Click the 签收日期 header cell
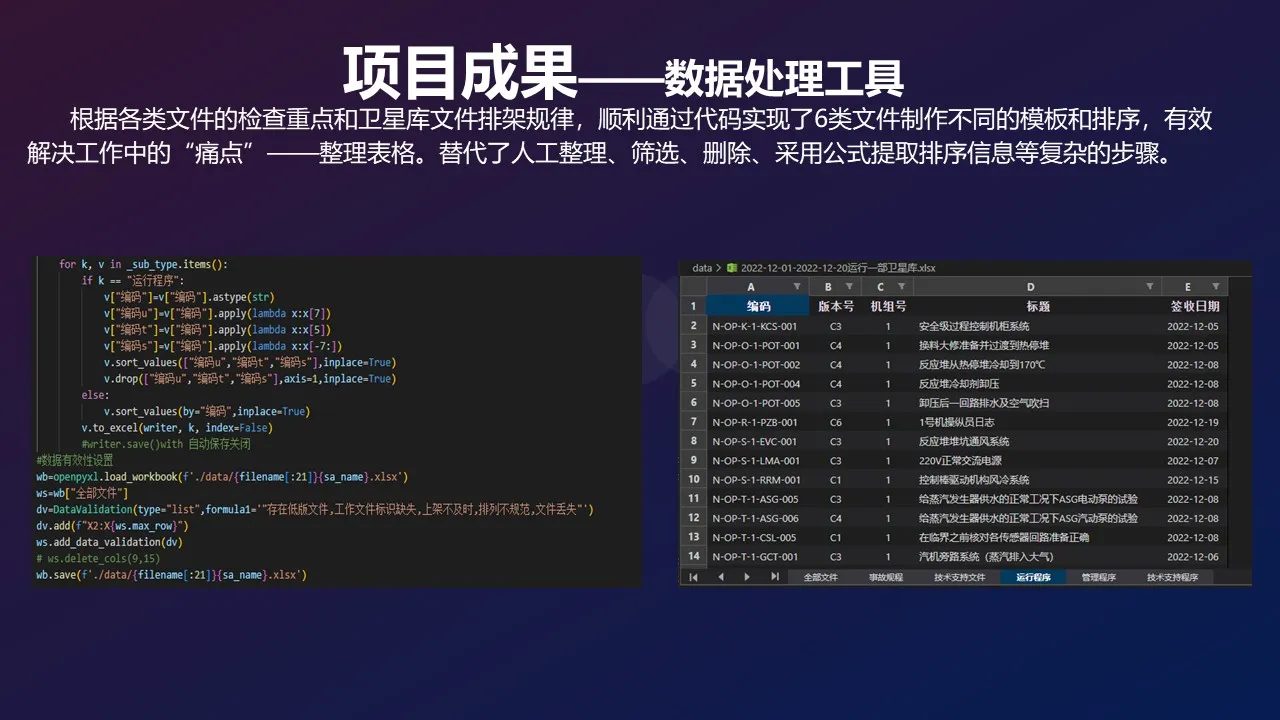This screenshot has height=720, width=1280. click(x=1195, y=306)
